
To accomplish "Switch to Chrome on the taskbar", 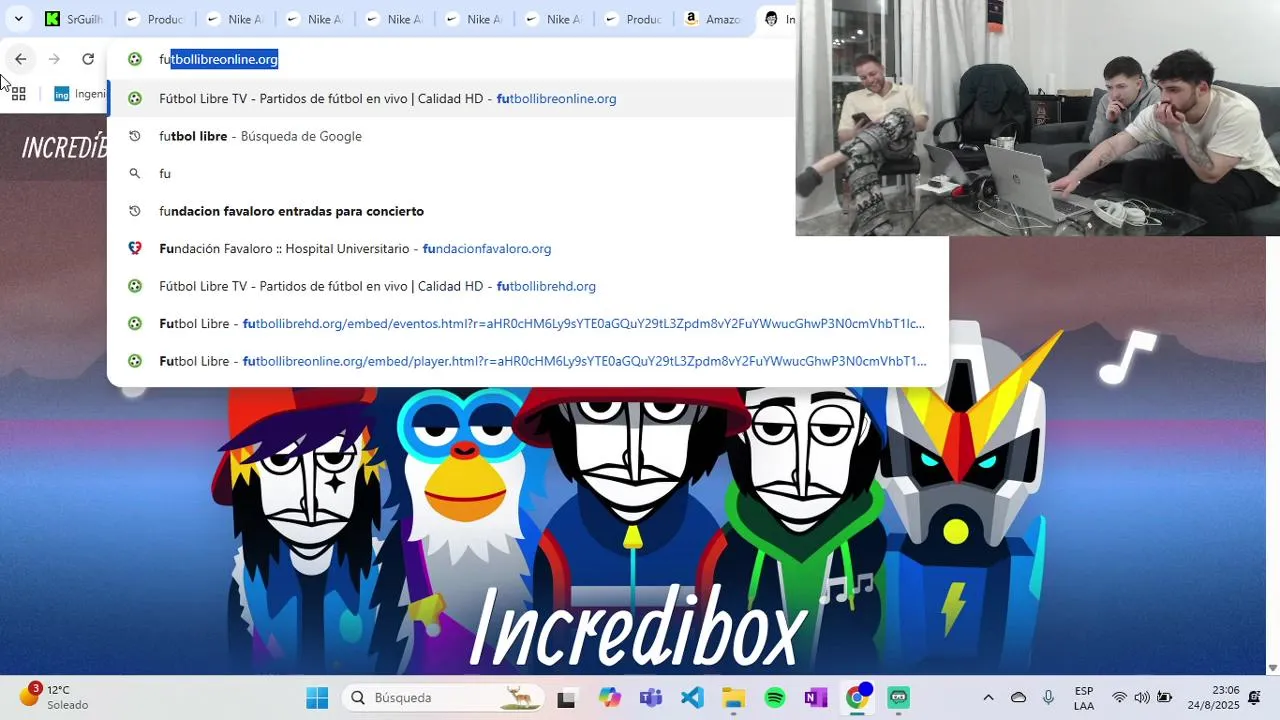I will (858, 698).
